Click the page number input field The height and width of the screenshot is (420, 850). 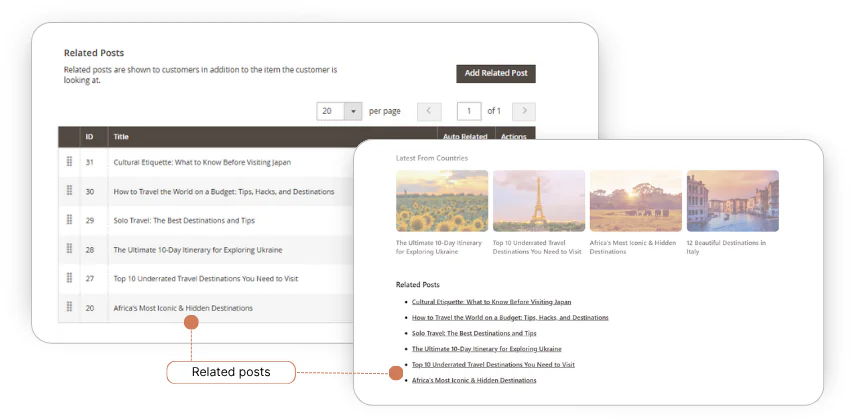pyautogui.click(x=468, y=111)
